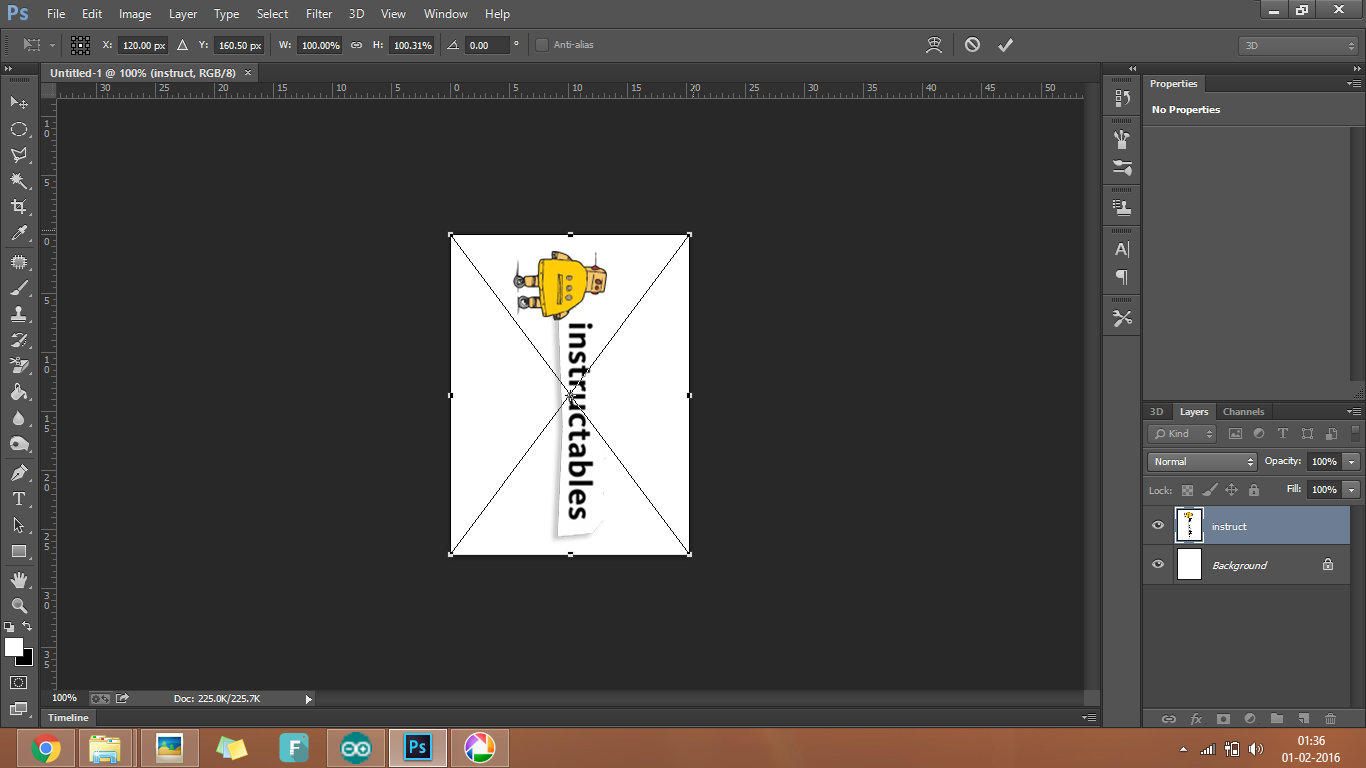This screenshot has height=768, width=1366.
Task: Select the Hand tool
Action: [19, 580]
